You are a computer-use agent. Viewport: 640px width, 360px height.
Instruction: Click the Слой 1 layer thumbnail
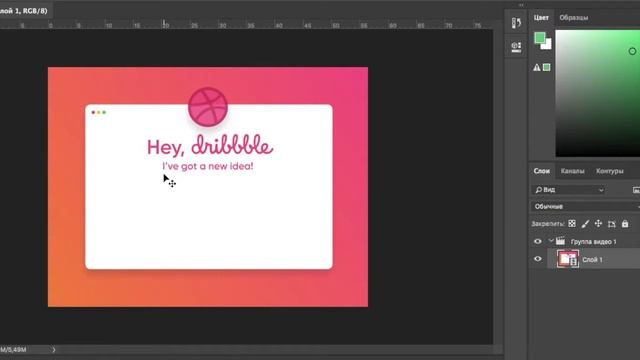pos(568,259)
